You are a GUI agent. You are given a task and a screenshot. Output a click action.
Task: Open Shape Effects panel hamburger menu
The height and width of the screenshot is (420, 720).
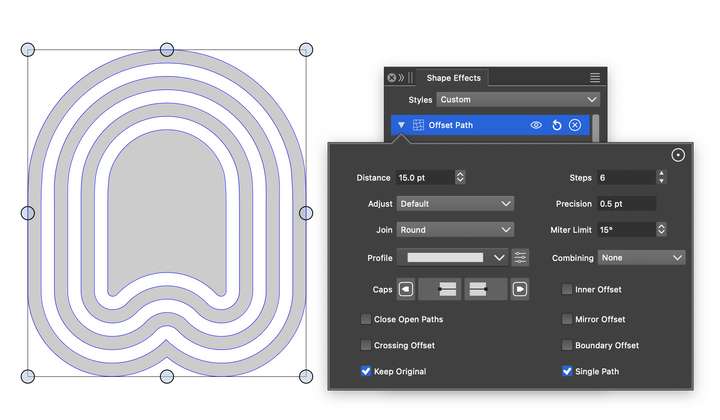point(595,78)
